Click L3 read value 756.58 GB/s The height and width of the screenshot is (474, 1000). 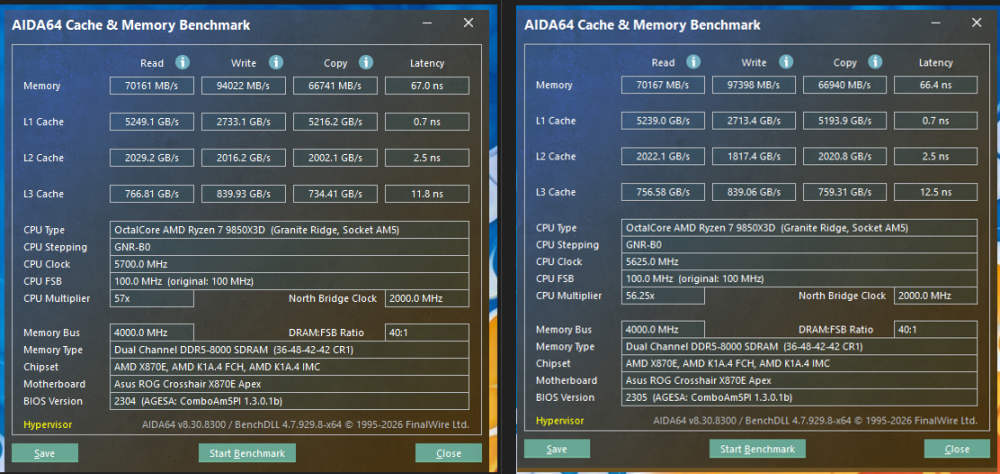[x=663, y=192]
